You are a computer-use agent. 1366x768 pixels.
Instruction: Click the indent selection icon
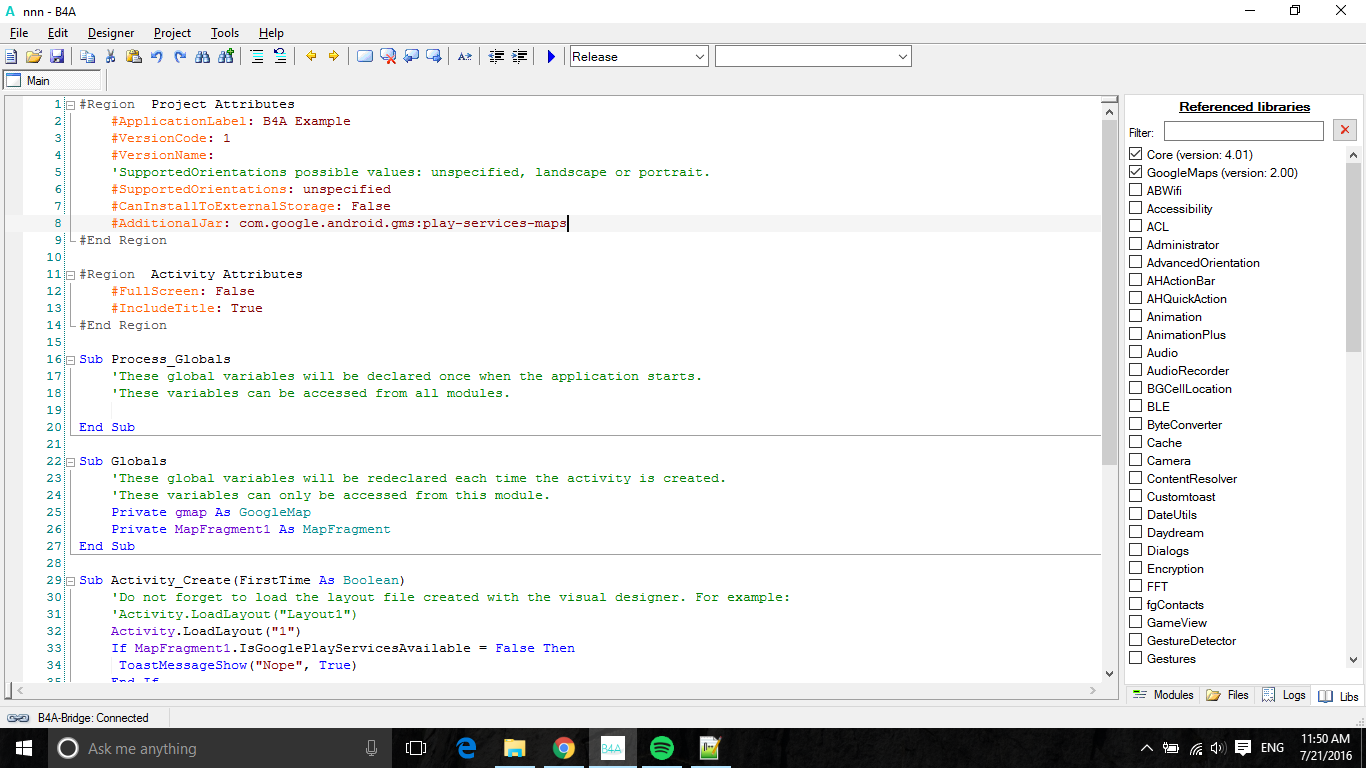coord(519,57)
